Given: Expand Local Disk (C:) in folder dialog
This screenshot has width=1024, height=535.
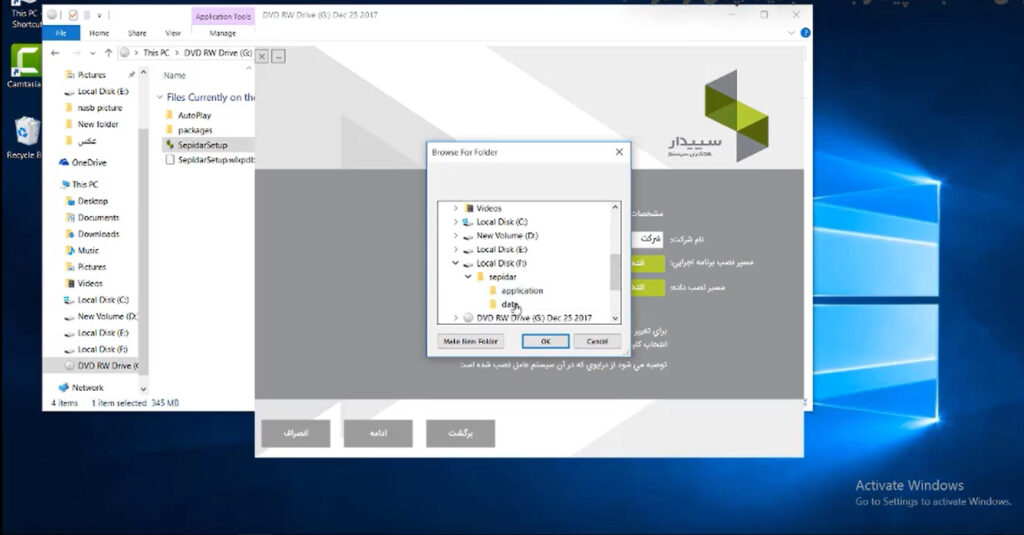Looking at the screenshot, I should click(456, 222).
